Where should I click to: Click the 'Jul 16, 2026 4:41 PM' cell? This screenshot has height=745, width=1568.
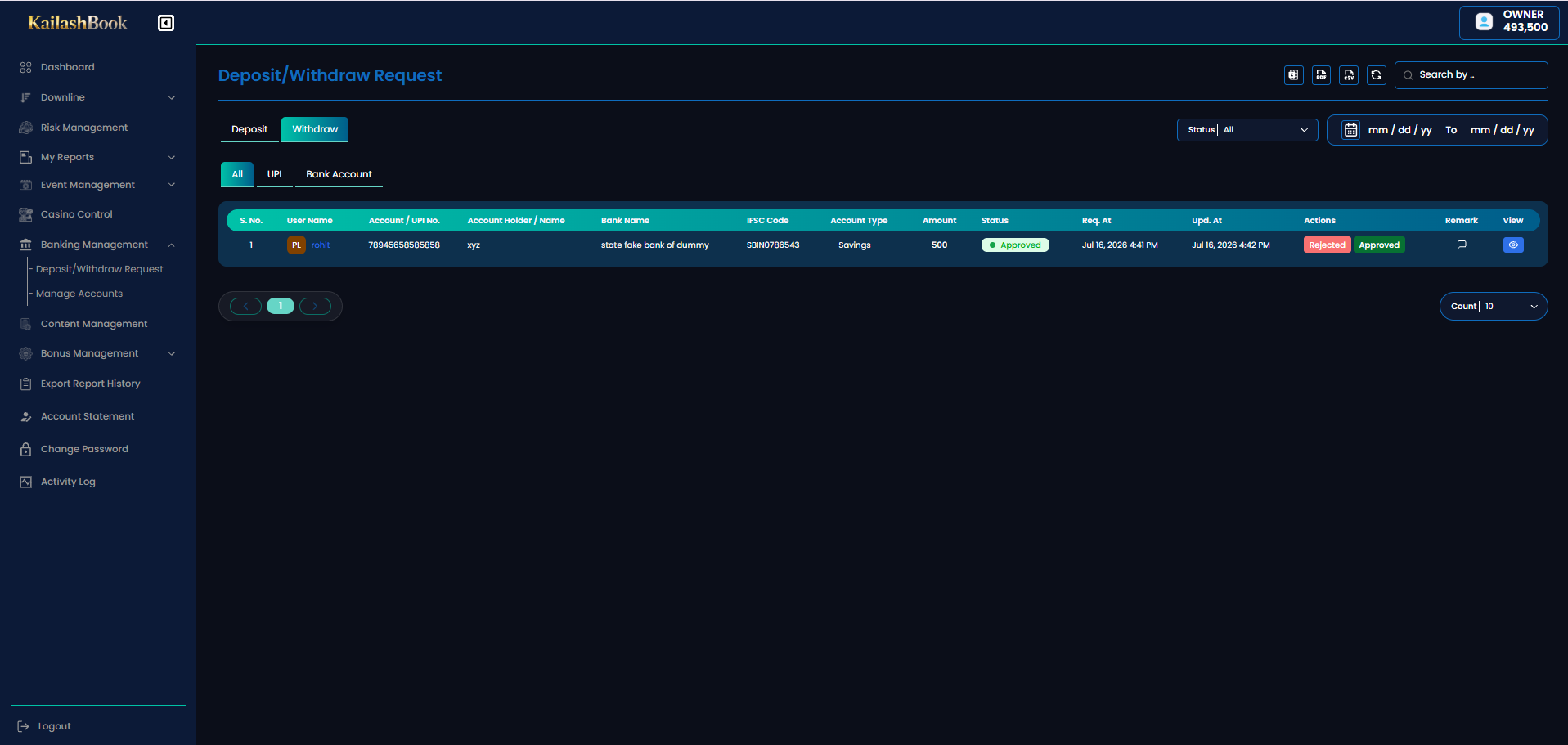click(x=1120, y=245)
